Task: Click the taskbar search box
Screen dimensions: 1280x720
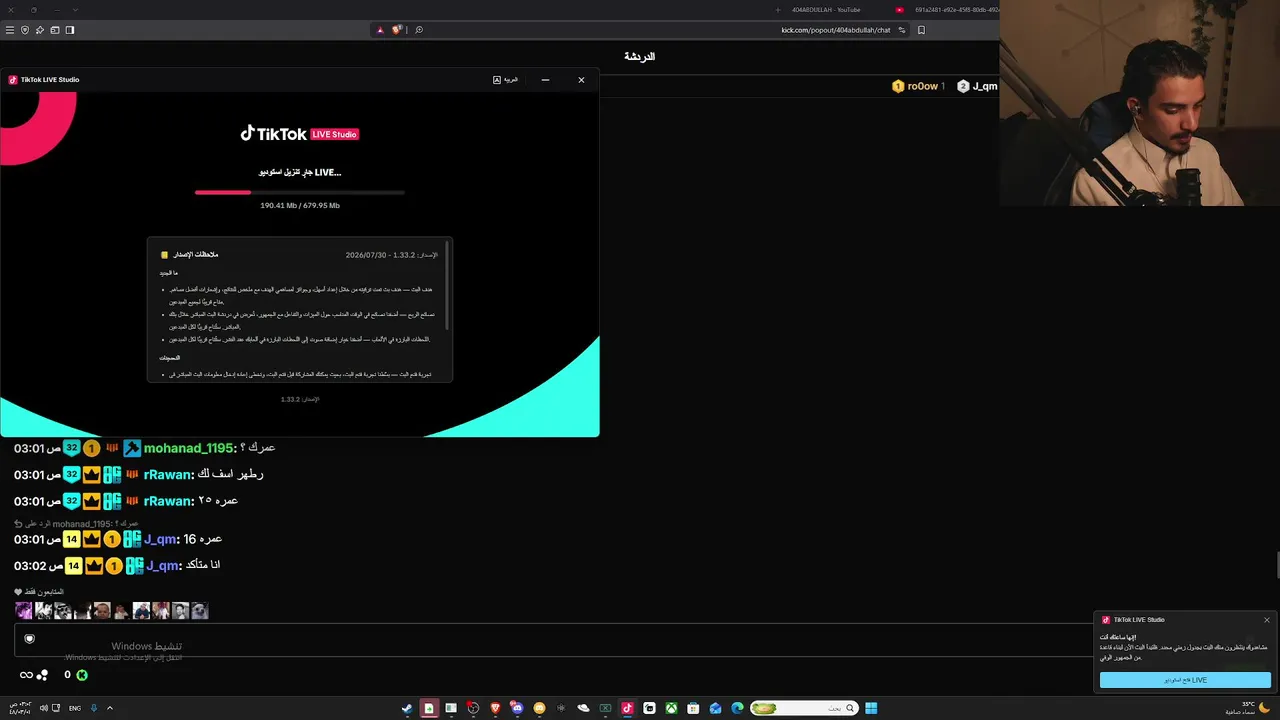Action: click(x=804, y=708)
